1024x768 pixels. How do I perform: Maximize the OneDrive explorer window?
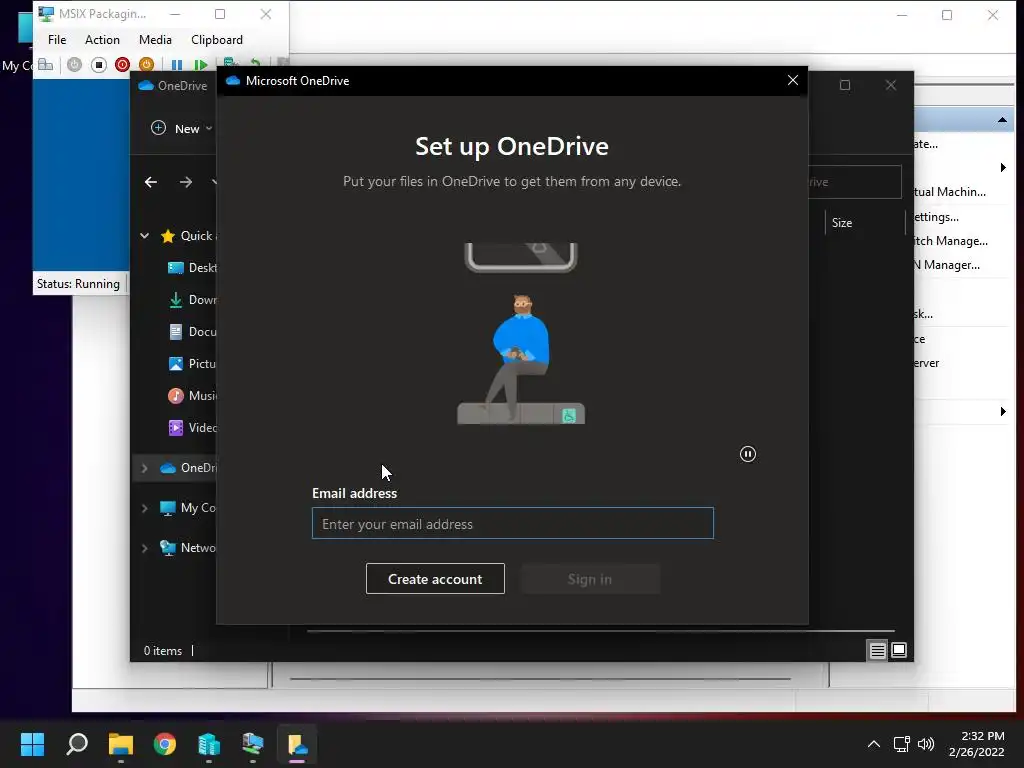coord(844,85)
